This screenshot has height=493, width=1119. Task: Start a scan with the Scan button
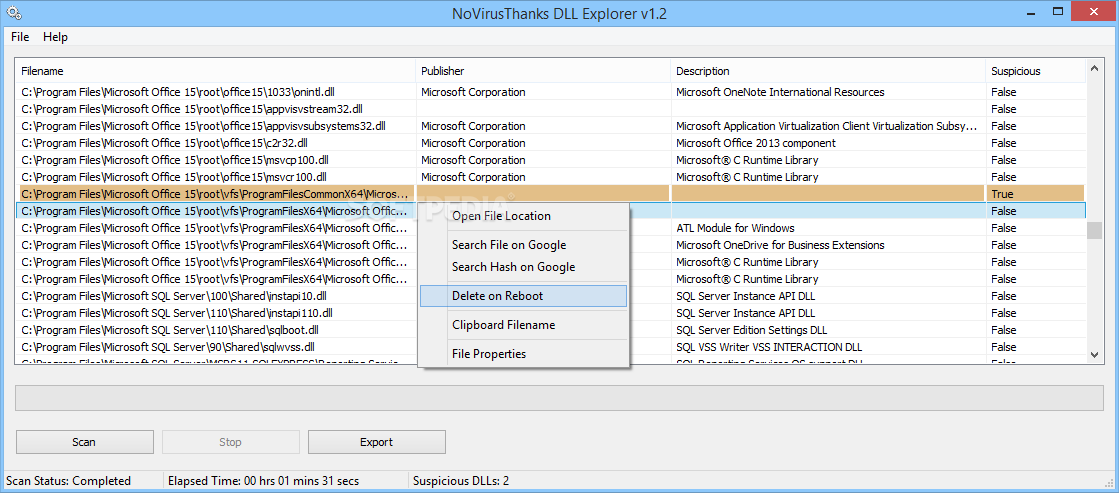pos(84,442)
